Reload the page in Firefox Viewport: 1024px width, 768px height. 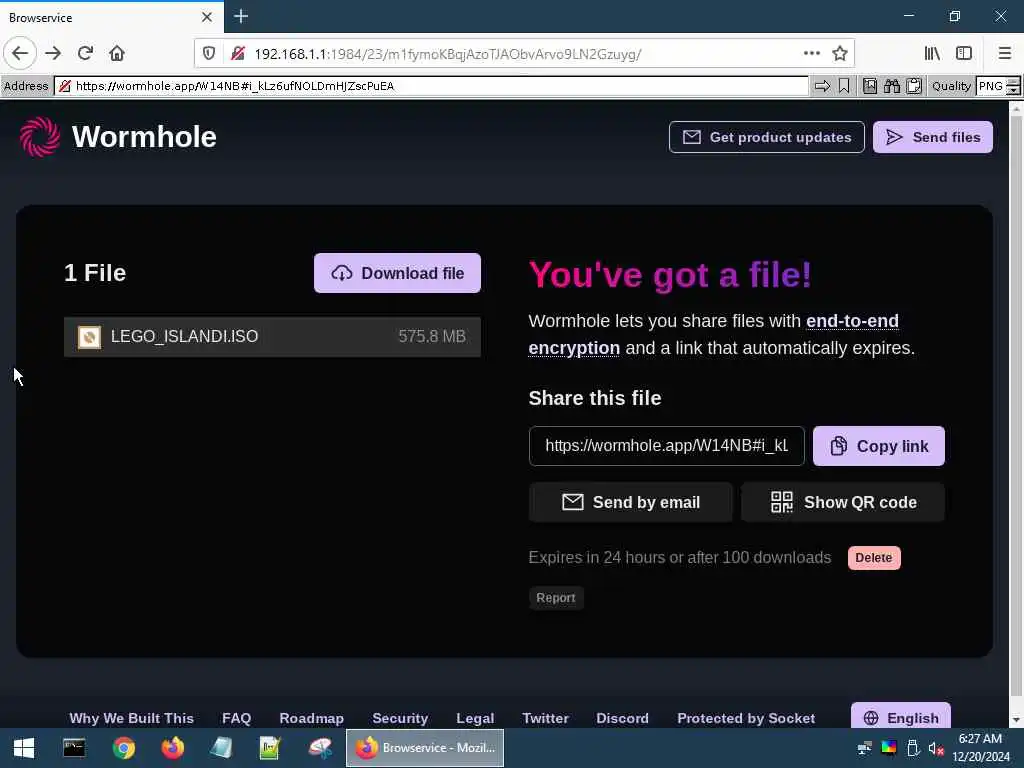click(85, 53)
